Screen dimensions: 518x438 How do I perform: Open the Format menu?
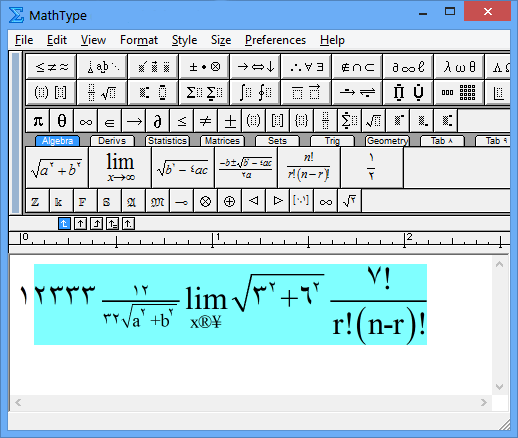click(x=139, y=40)
